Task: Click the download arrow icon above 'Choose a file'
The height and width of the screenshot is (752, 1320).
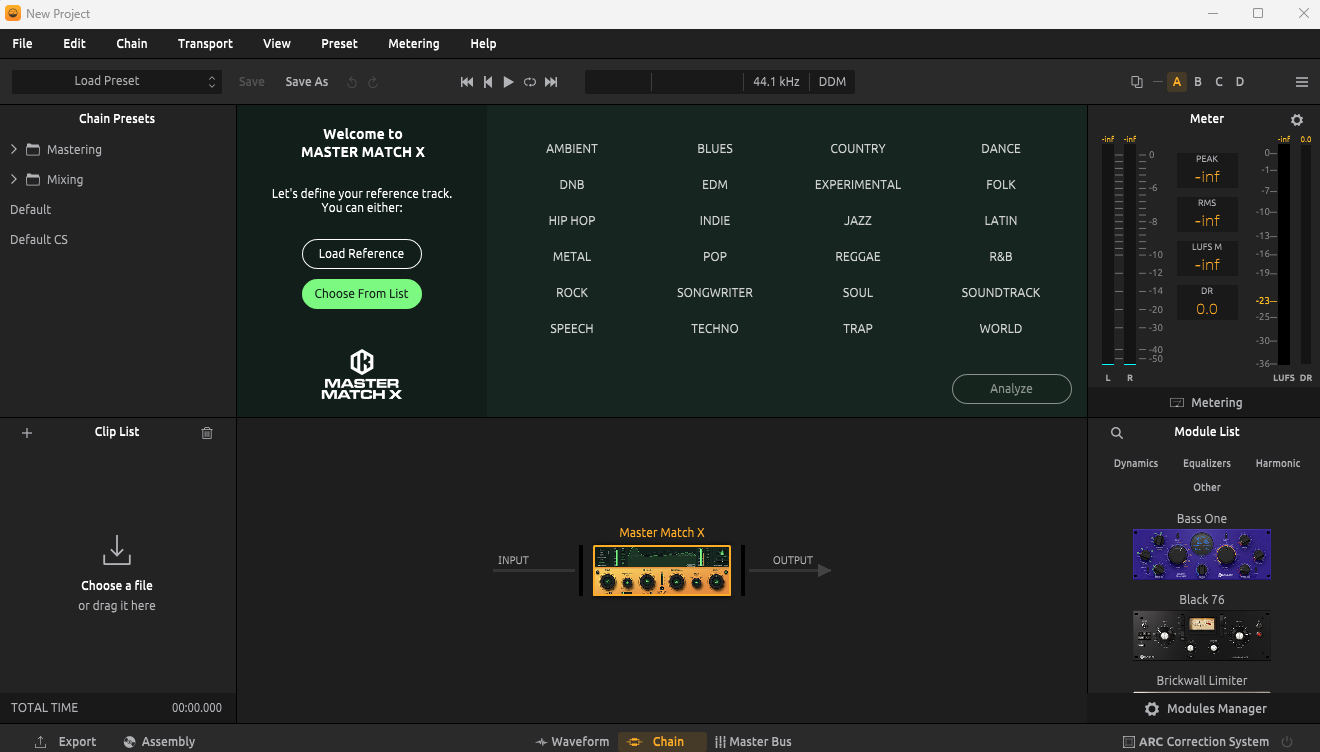Action: (117, 550)
